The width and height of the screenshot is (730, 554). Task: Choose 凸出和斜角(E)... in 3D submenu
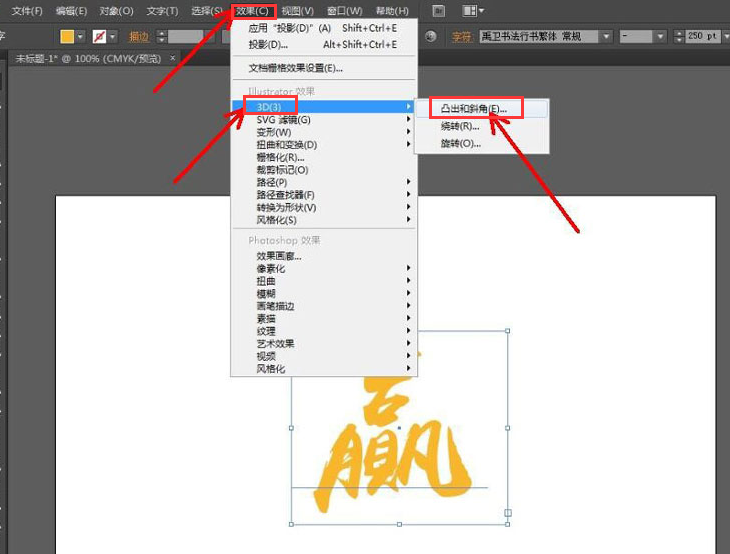481,109
